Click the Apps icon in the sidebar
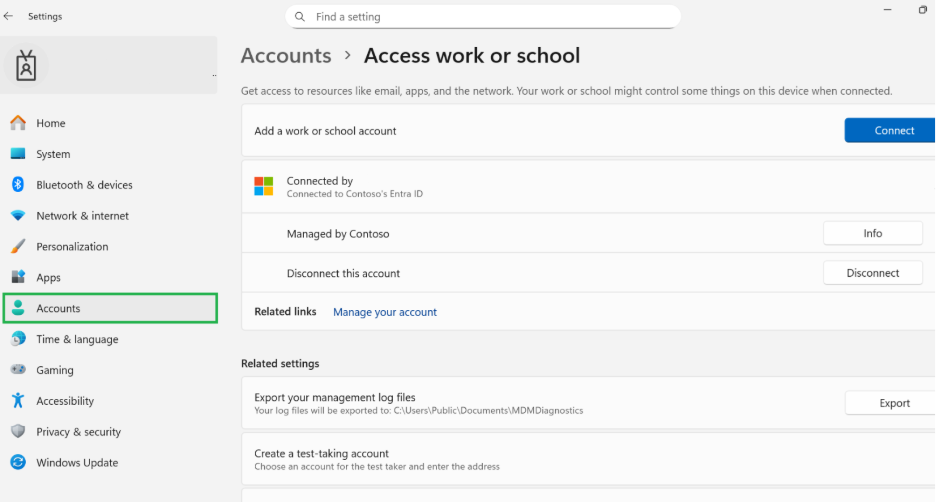Image resolution: width=936 pixels, height=502 pixels. (x=18, y=277)
